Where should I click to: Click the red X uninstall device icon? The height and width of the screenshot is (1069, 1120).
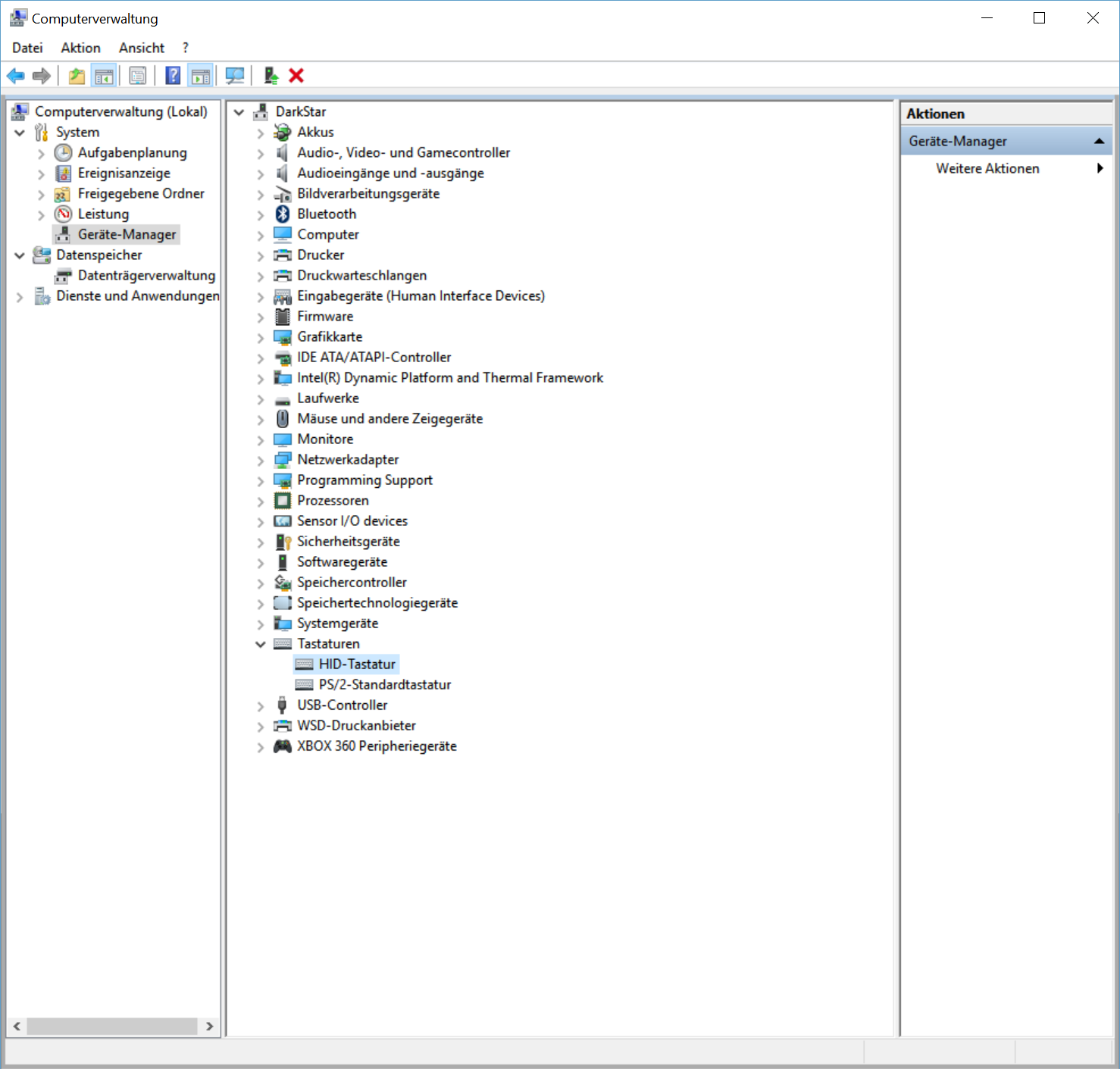pos(296,76)
